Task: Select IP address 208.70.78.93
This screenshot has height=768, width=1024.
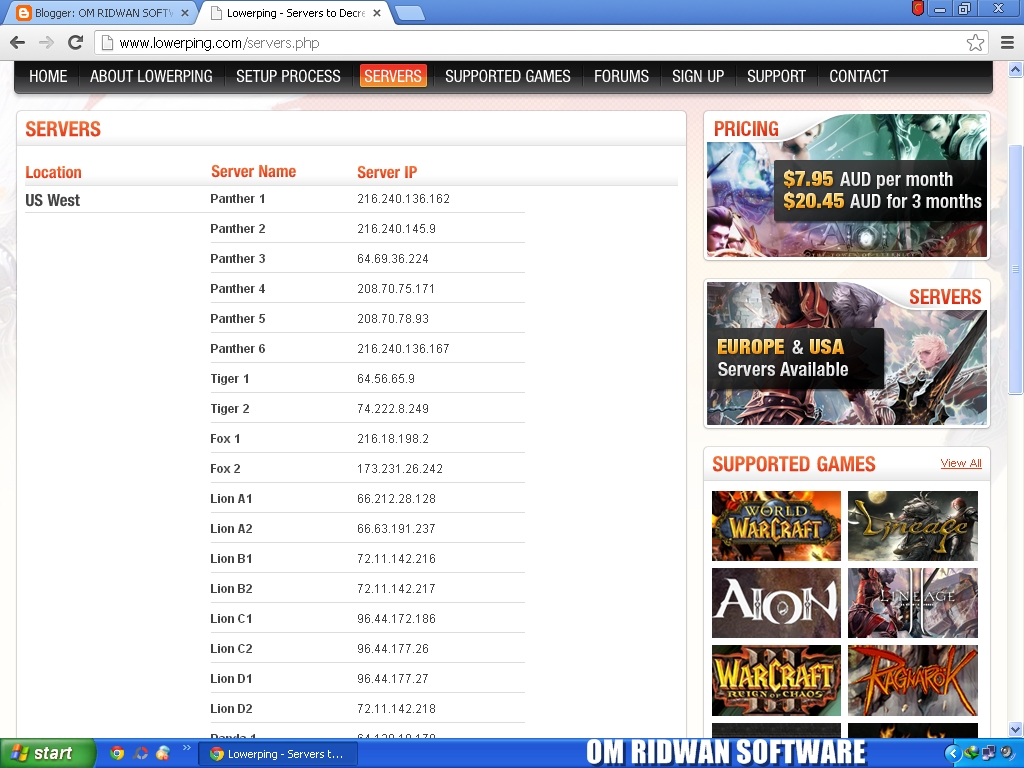Action: coord(393,319)
